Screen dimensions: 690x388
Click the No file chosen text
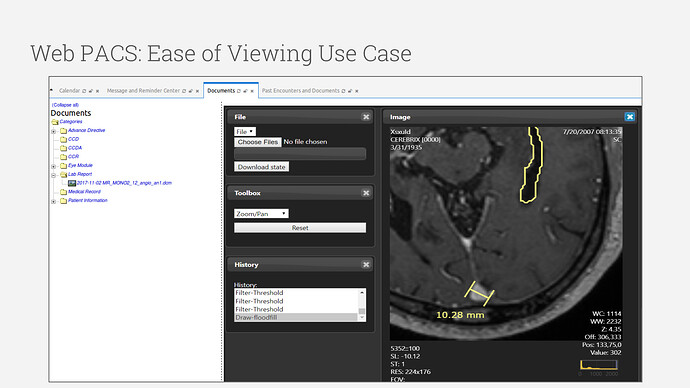[305, 142]
